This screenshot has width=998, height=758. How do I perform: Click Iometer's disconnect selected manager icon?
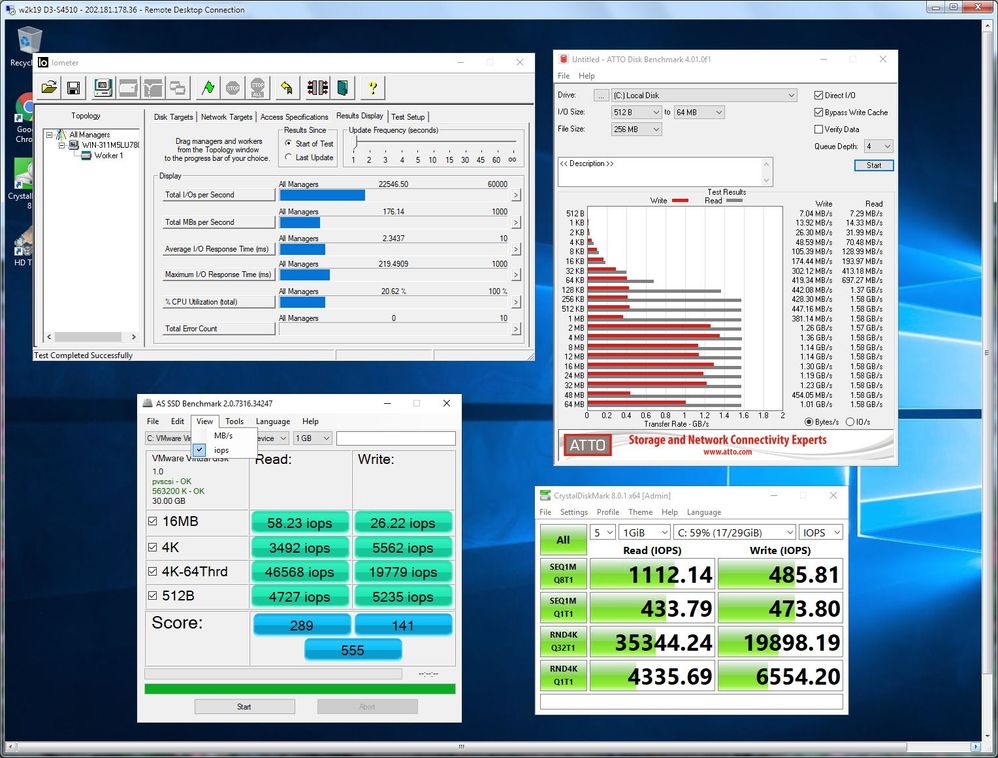318,88
